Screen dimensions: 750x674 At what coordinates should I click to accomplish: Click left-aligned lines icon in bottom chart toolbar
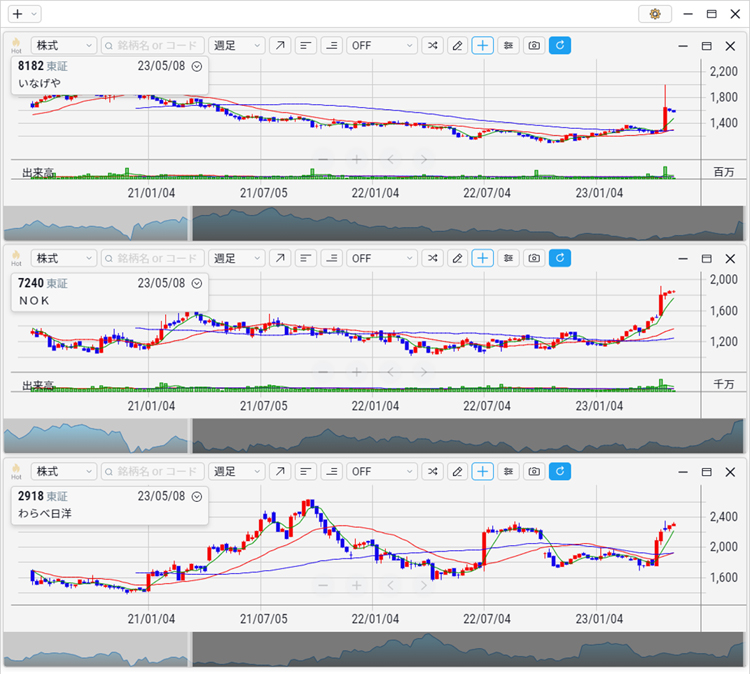tap(305, 471)
